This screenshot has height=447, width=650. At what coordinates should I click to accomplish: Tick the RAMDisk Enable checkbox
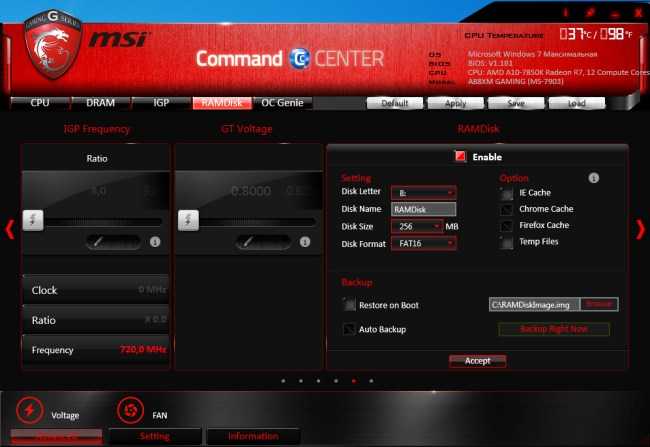point(461,156)
